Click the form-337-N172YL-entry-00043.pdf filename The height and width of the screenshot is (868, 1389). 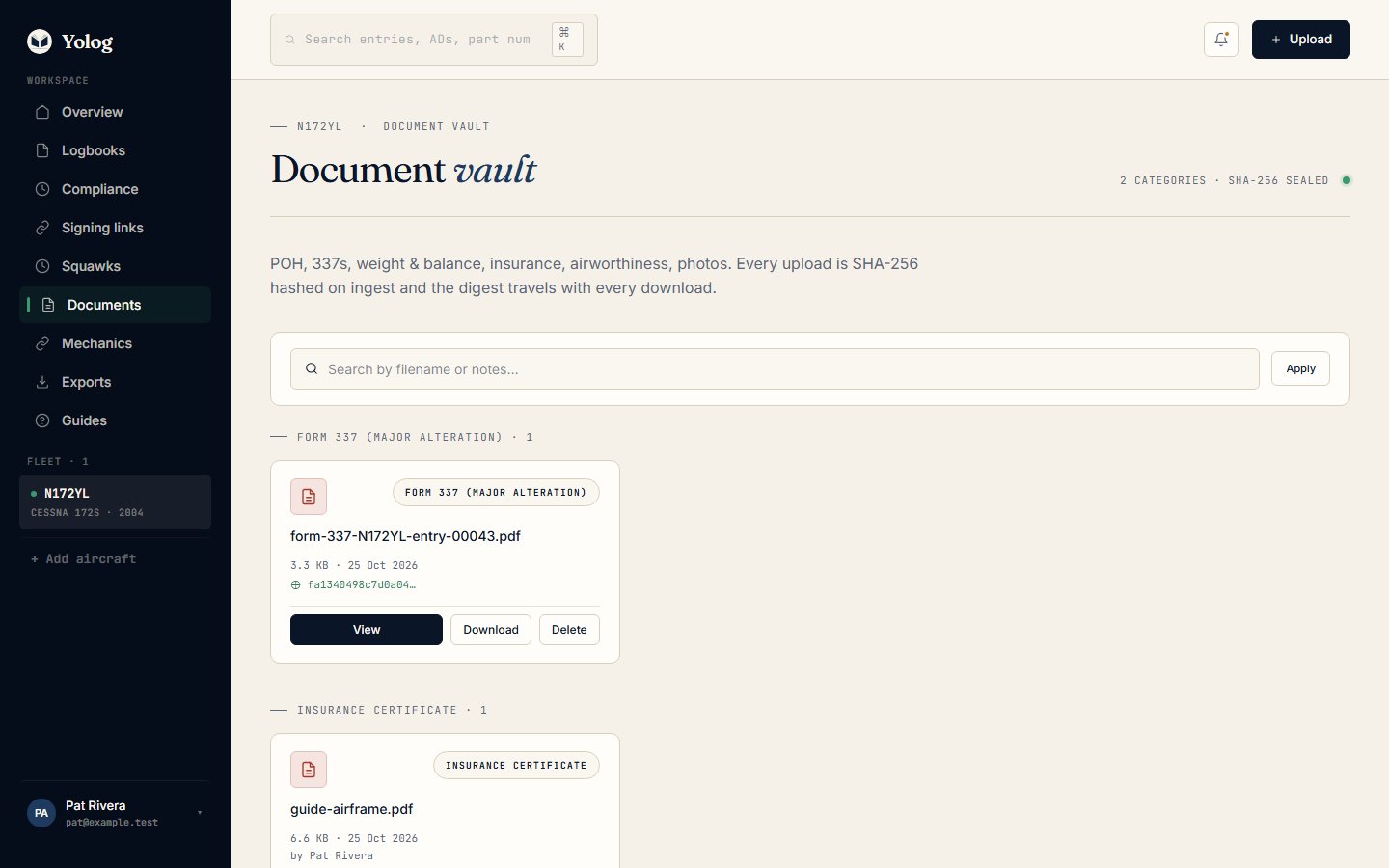(405, 536)
